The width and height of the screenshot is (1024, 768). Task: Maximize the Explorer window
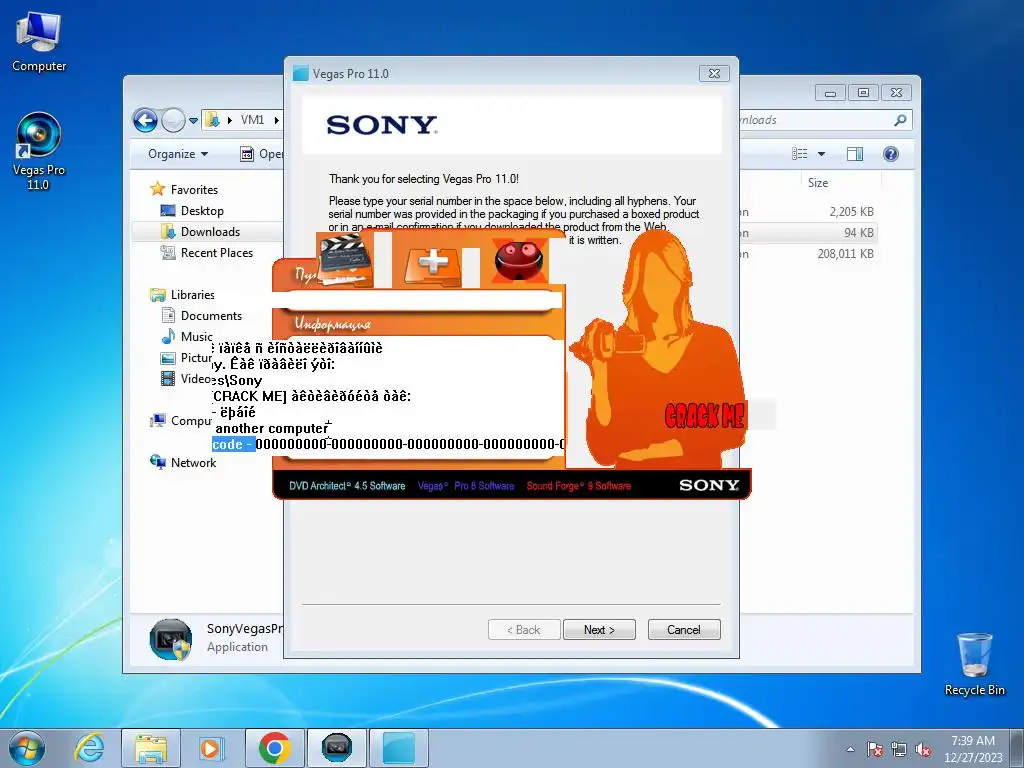pyautogui.click(x=863, y=93)
